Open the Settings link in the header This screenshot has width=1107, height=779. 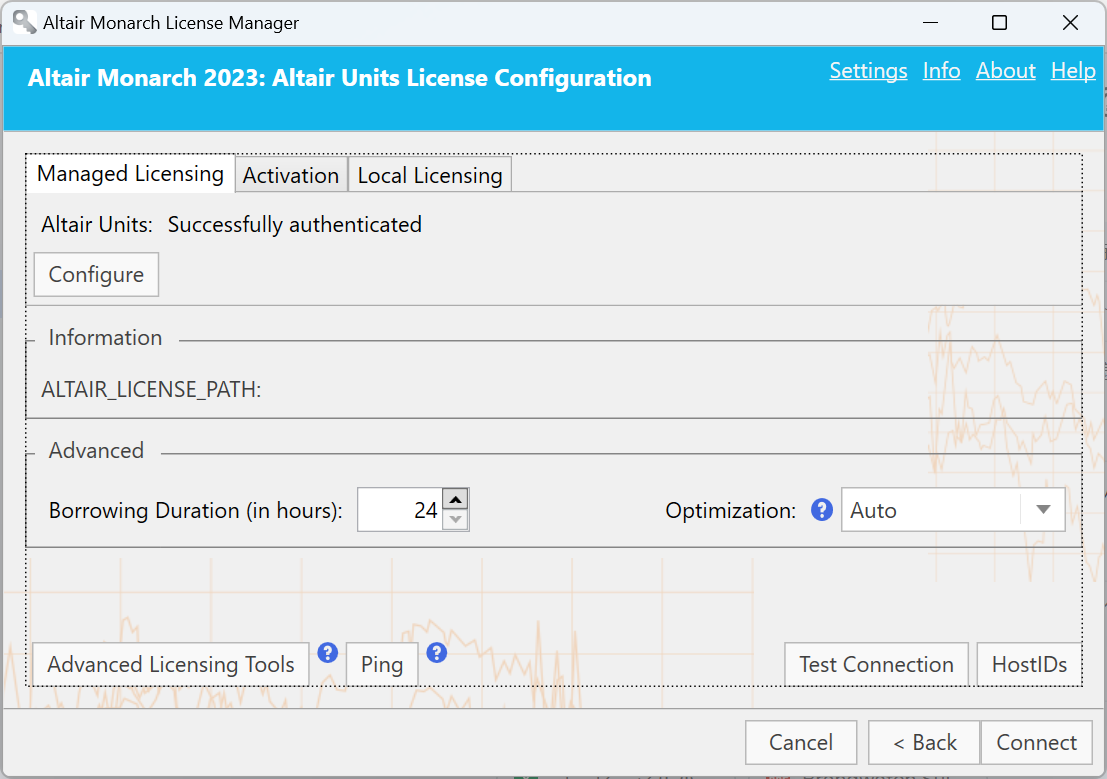pyautogui.click(x=868, y=71)
